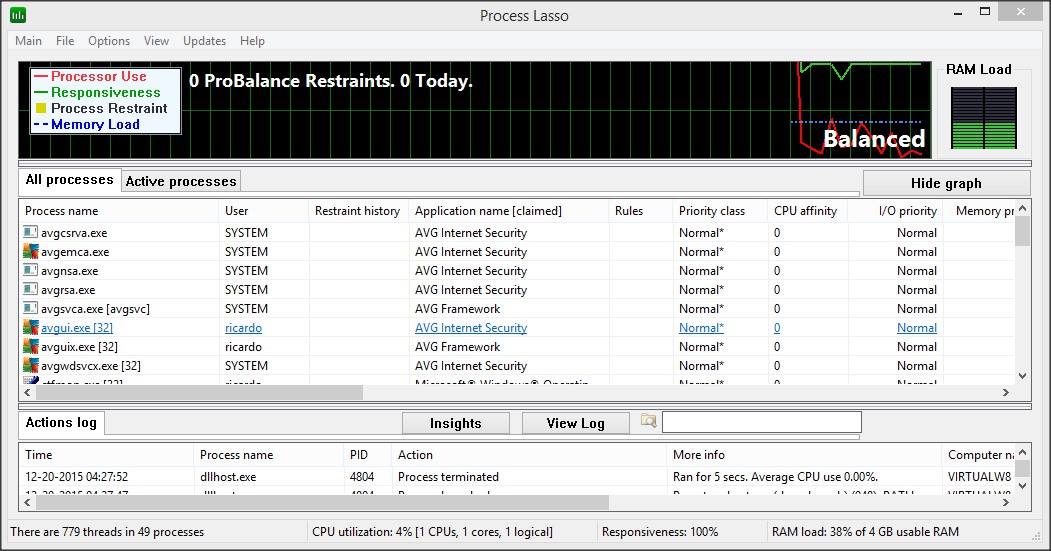Screen dimensions: 1051x551
Task: Click the avgnsa.exe process icon
Action: click(31, 271)
